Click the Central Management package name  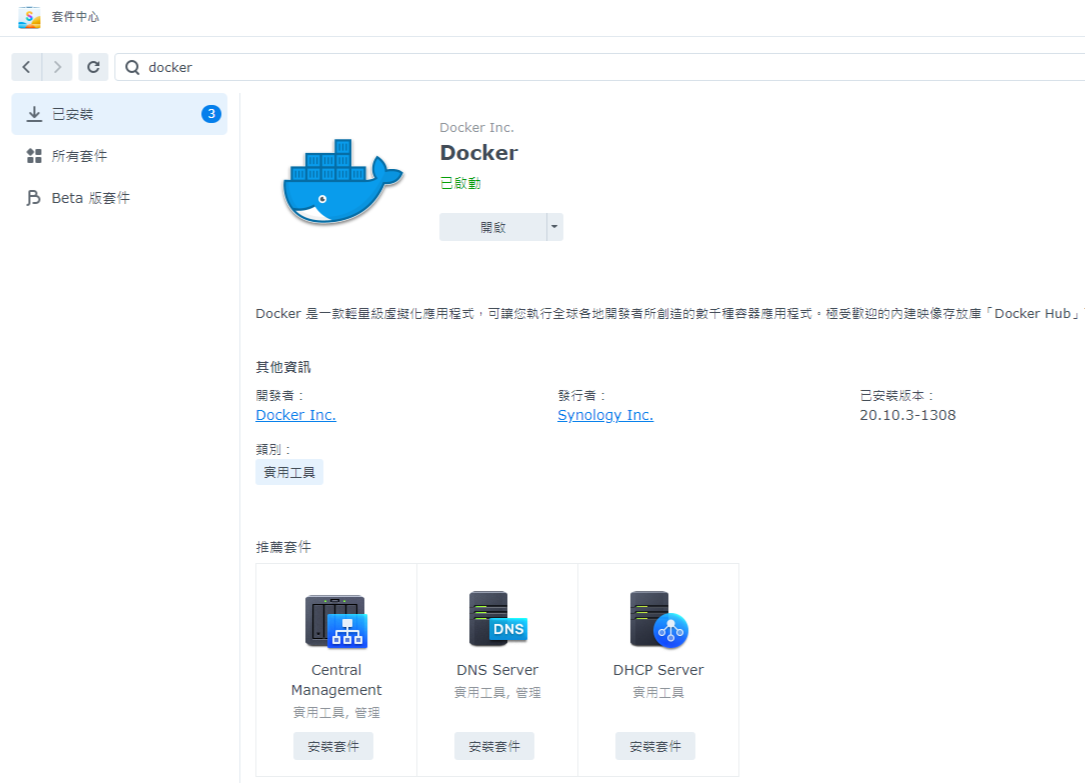coord(336,680)
